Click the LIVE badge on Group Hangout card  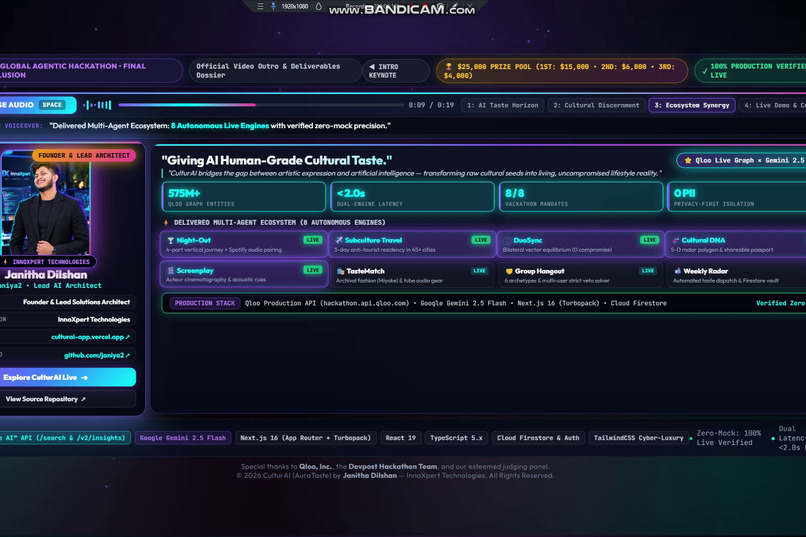pyautogui.click(x=648, y=271)
